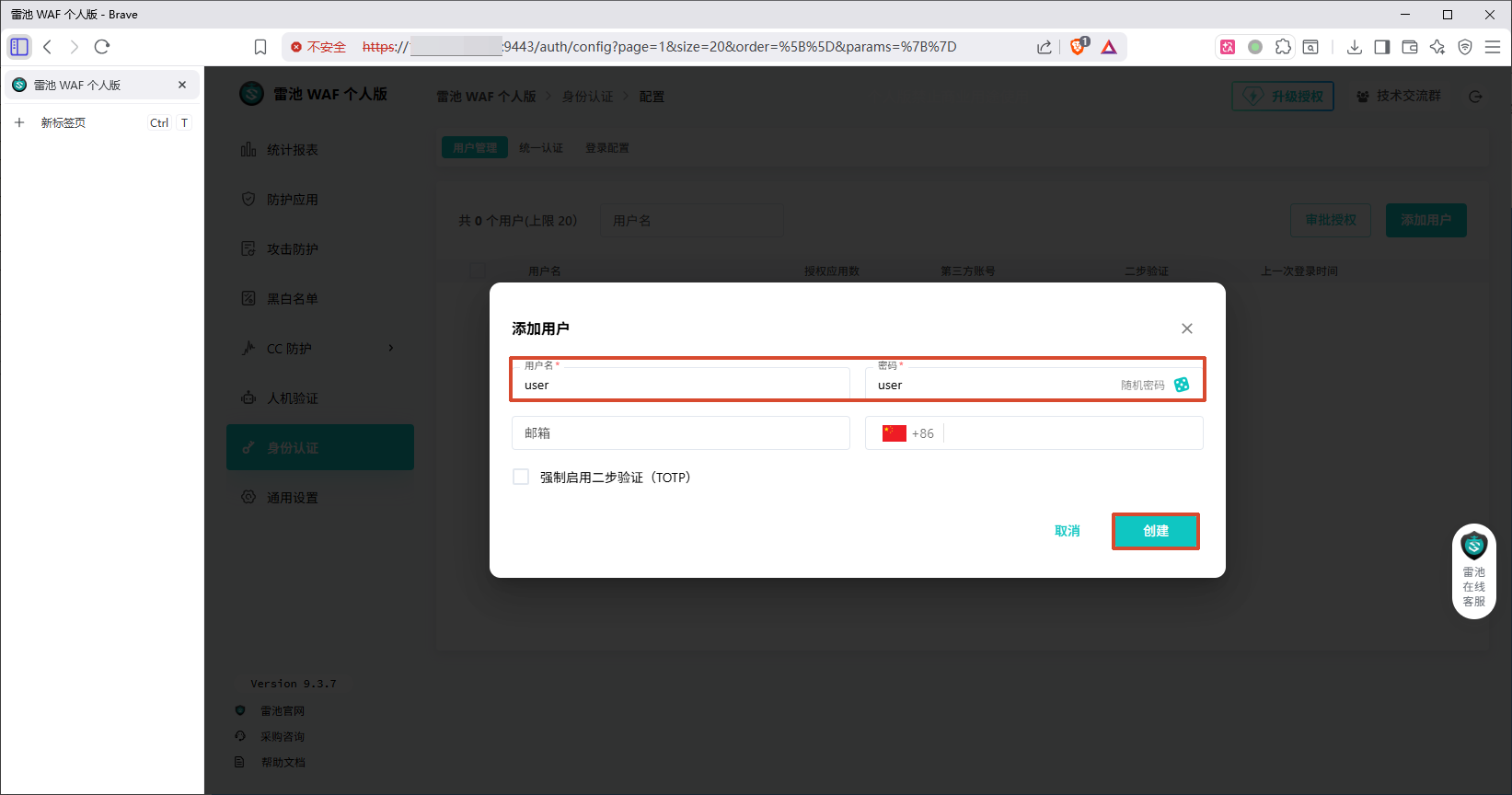Click the 通用设置 gear icon

248,497
